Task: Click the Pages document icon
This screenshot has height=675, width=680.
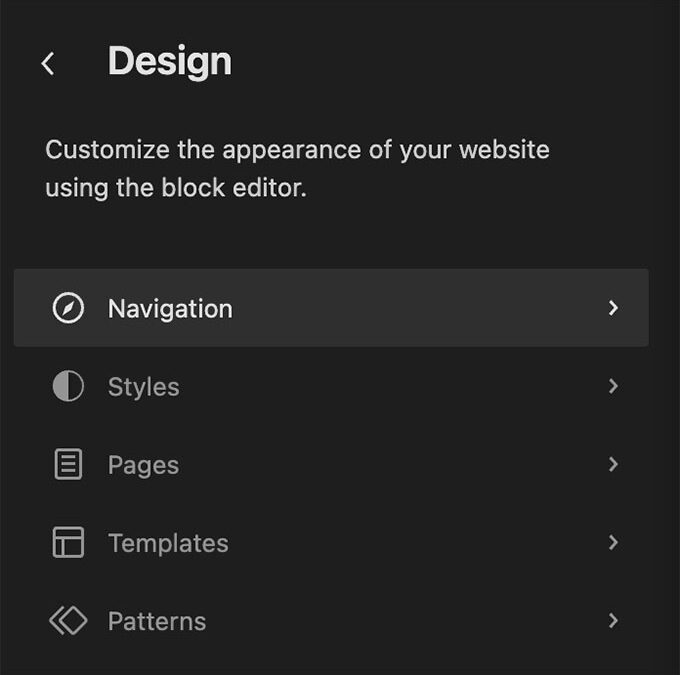Action: [68, 464]
